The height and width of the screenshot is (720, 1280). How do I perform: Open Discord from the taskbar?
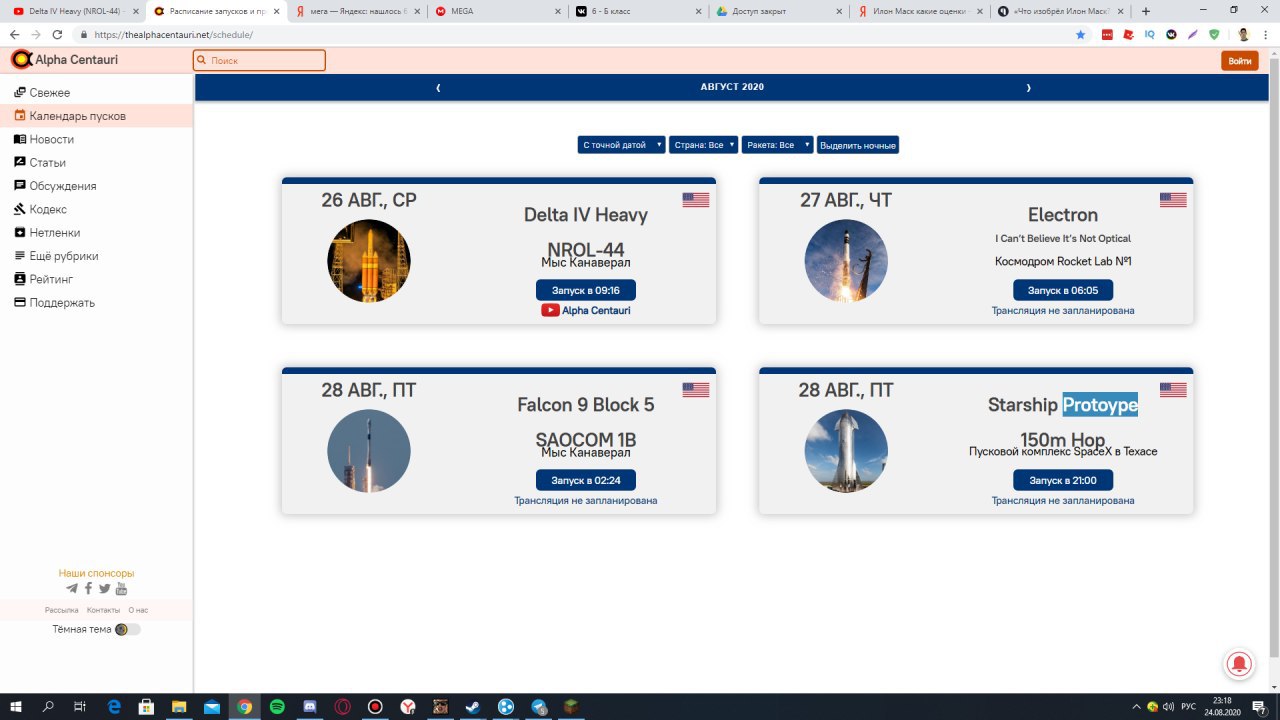click(x=310, y=707)
